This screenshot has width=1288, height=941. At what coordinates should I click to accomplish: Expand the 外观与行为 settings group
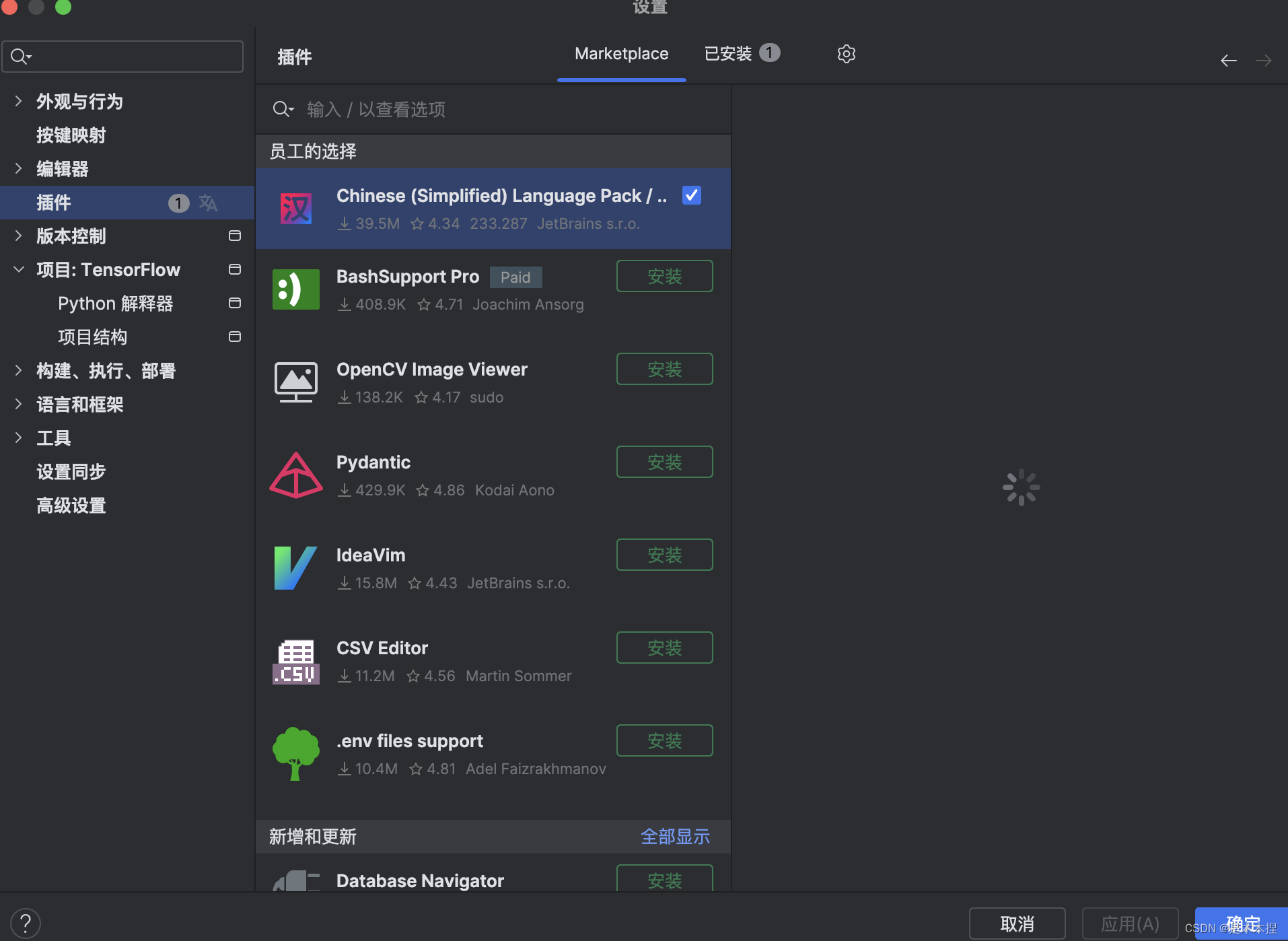[x=18, y=101]
